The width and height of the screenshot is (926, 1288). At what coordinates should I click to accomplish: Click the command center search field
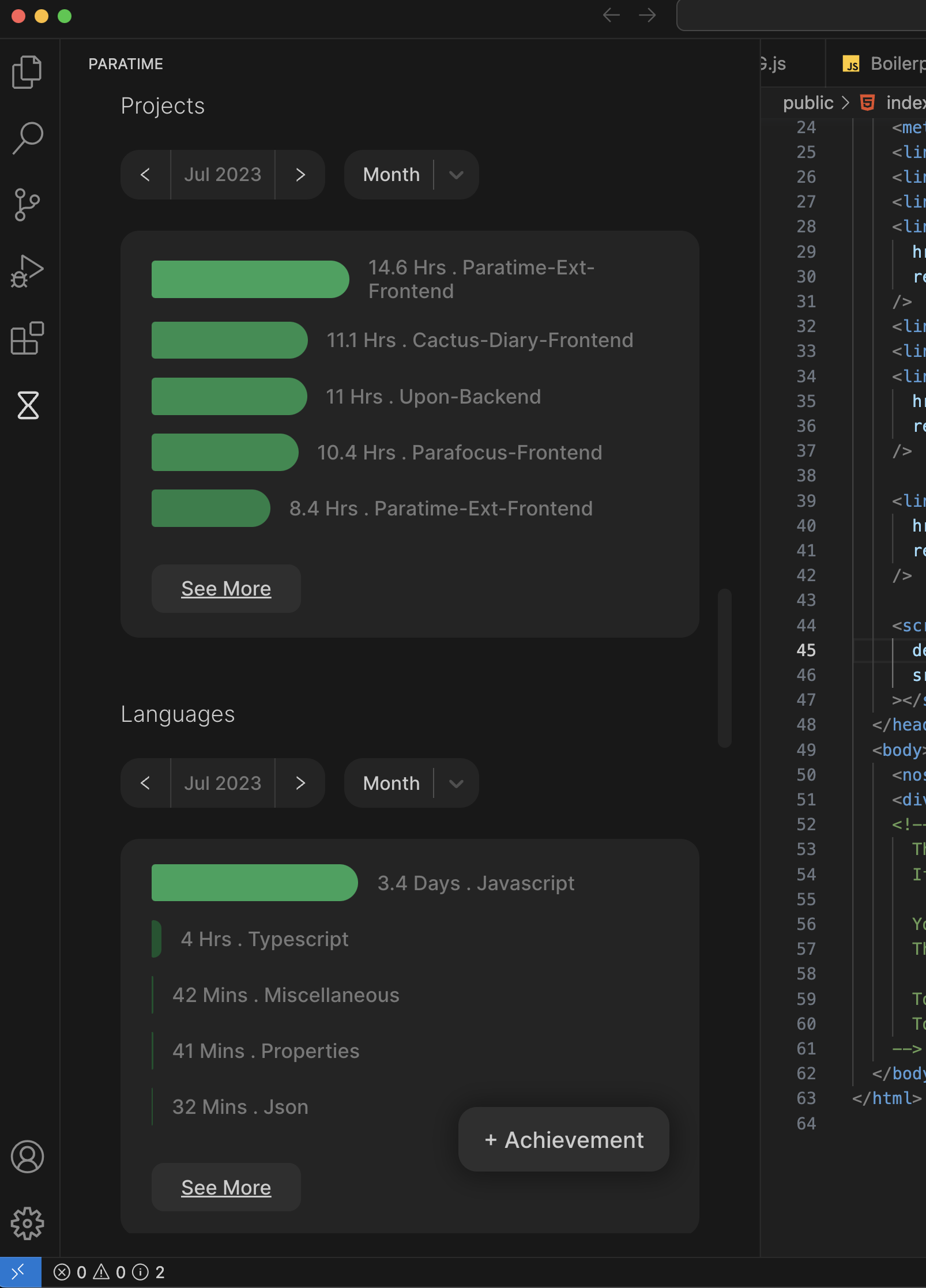tap(801, 15)
